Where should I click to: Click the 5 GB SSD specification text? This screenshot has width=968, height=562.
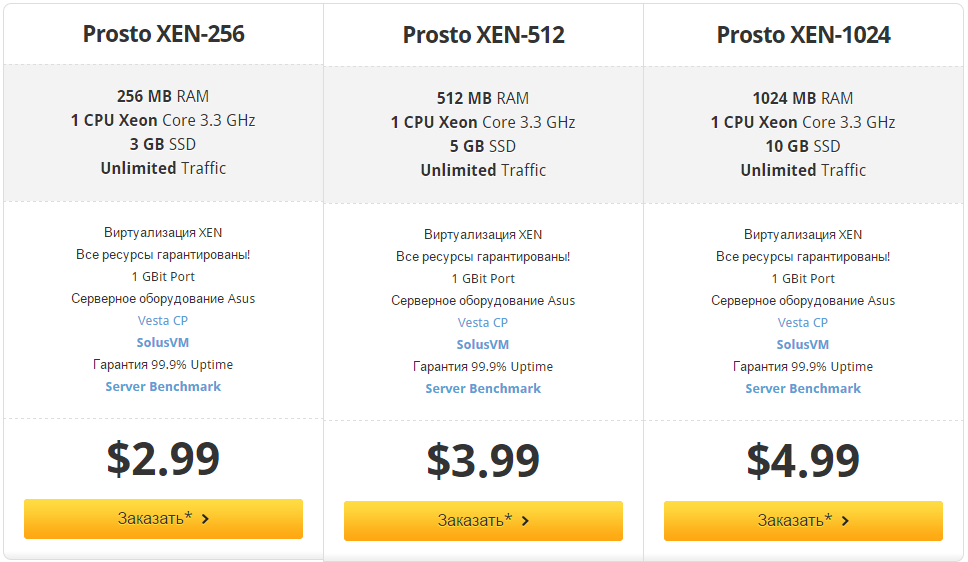coord(483,146)
